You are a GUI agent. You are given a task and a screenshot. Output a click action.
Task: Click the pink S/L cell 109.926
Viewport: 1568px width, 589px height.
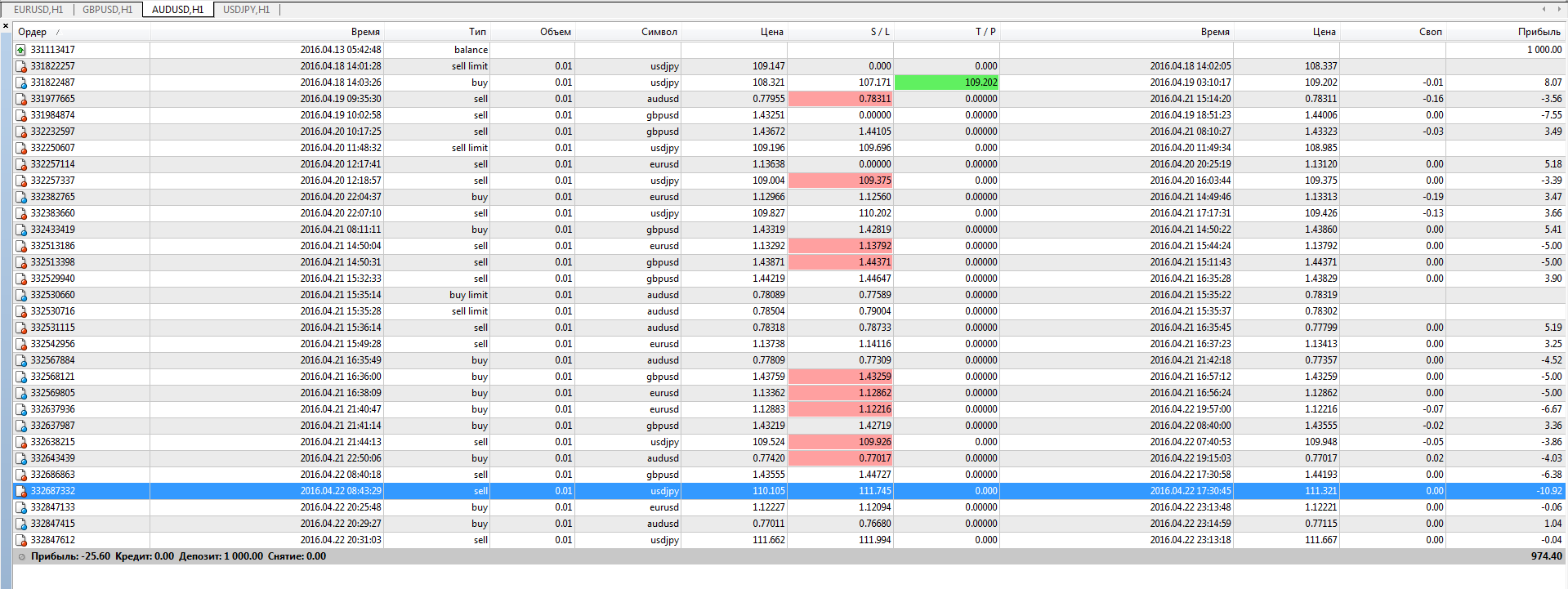click(841, 442)
